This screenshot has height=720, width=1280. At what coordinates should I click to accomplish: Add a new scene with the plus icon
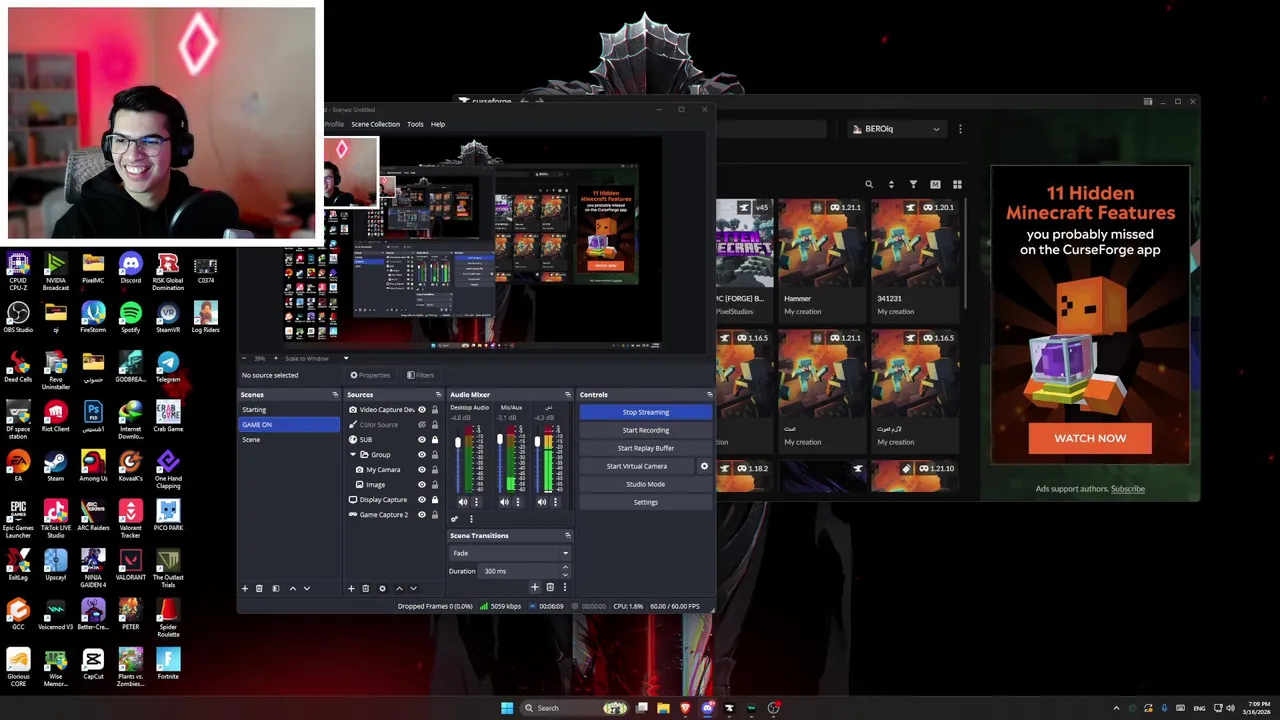pyautogui.click(x=245, y=588)
